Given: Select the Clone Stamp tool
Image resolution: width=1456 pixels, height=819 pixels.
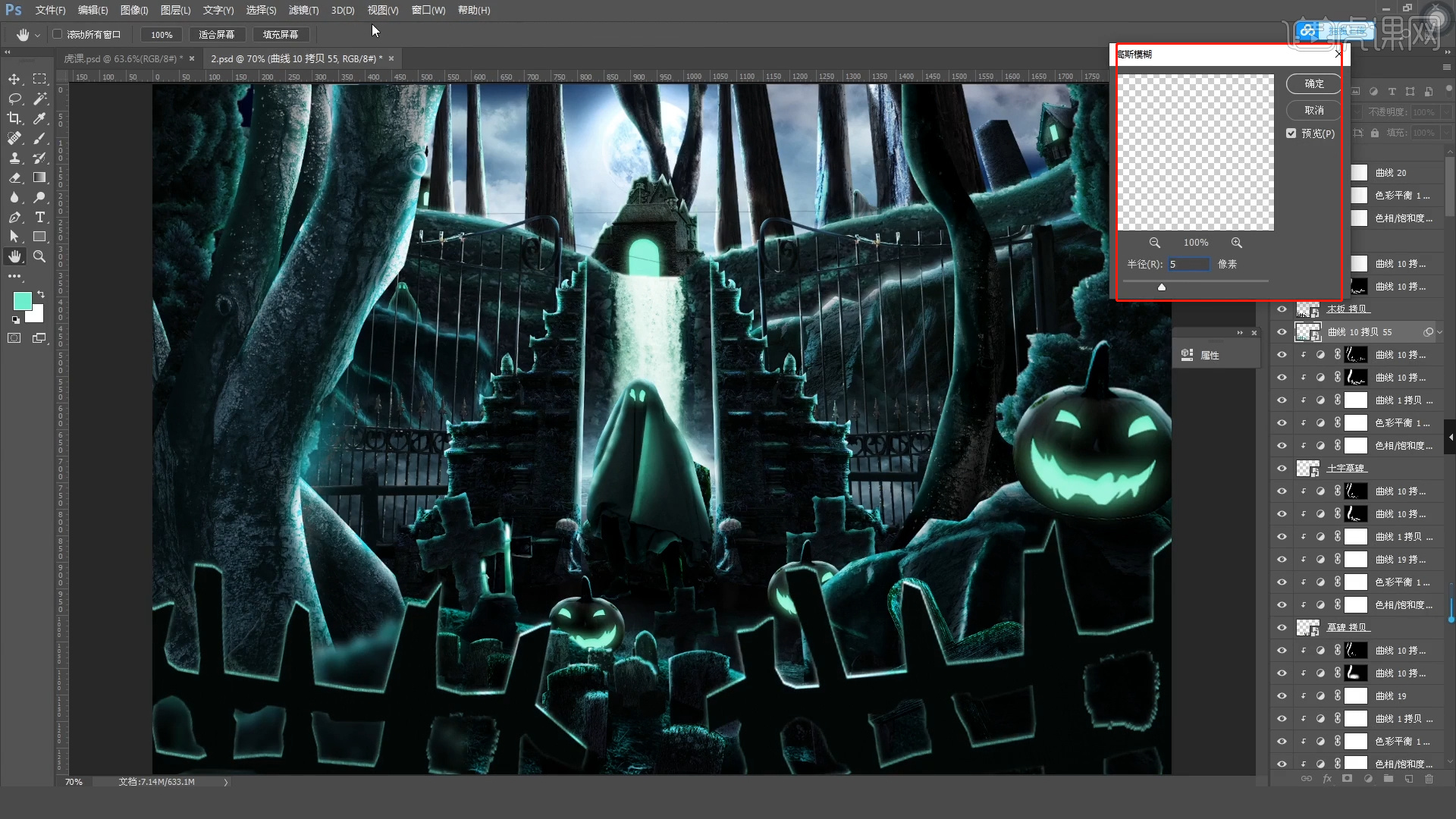Looking at the screenshot, I should click(14, 158).
